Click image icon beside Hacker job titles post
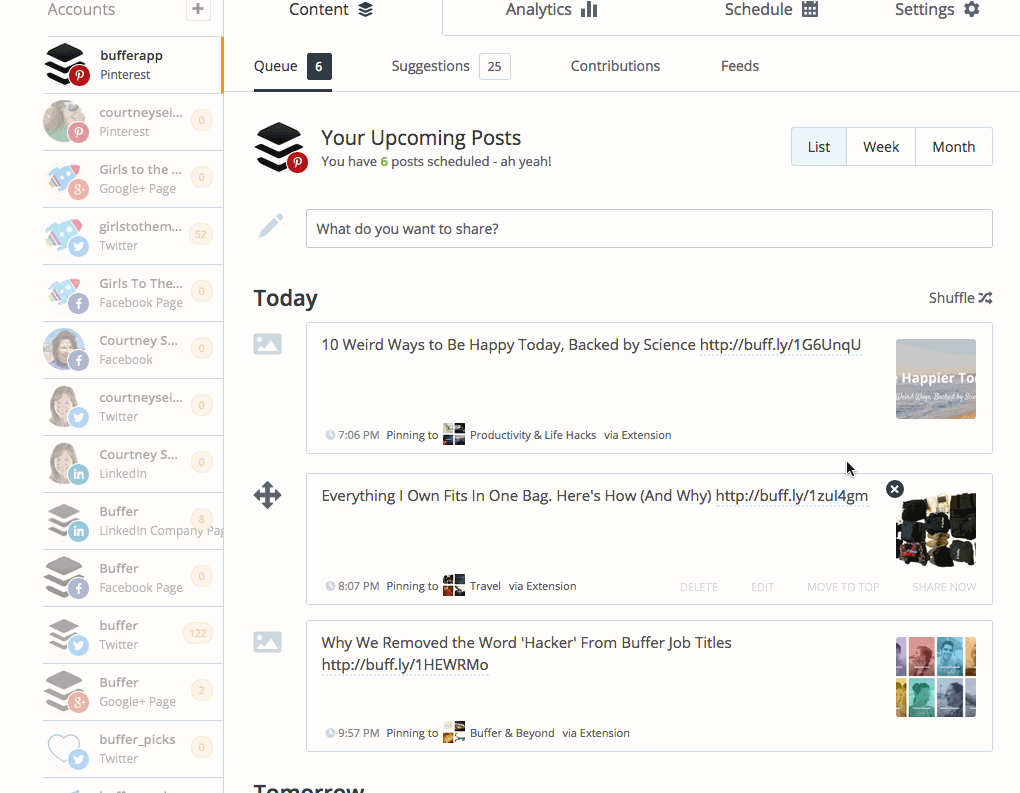1020x793 pixels. point(267,641)
